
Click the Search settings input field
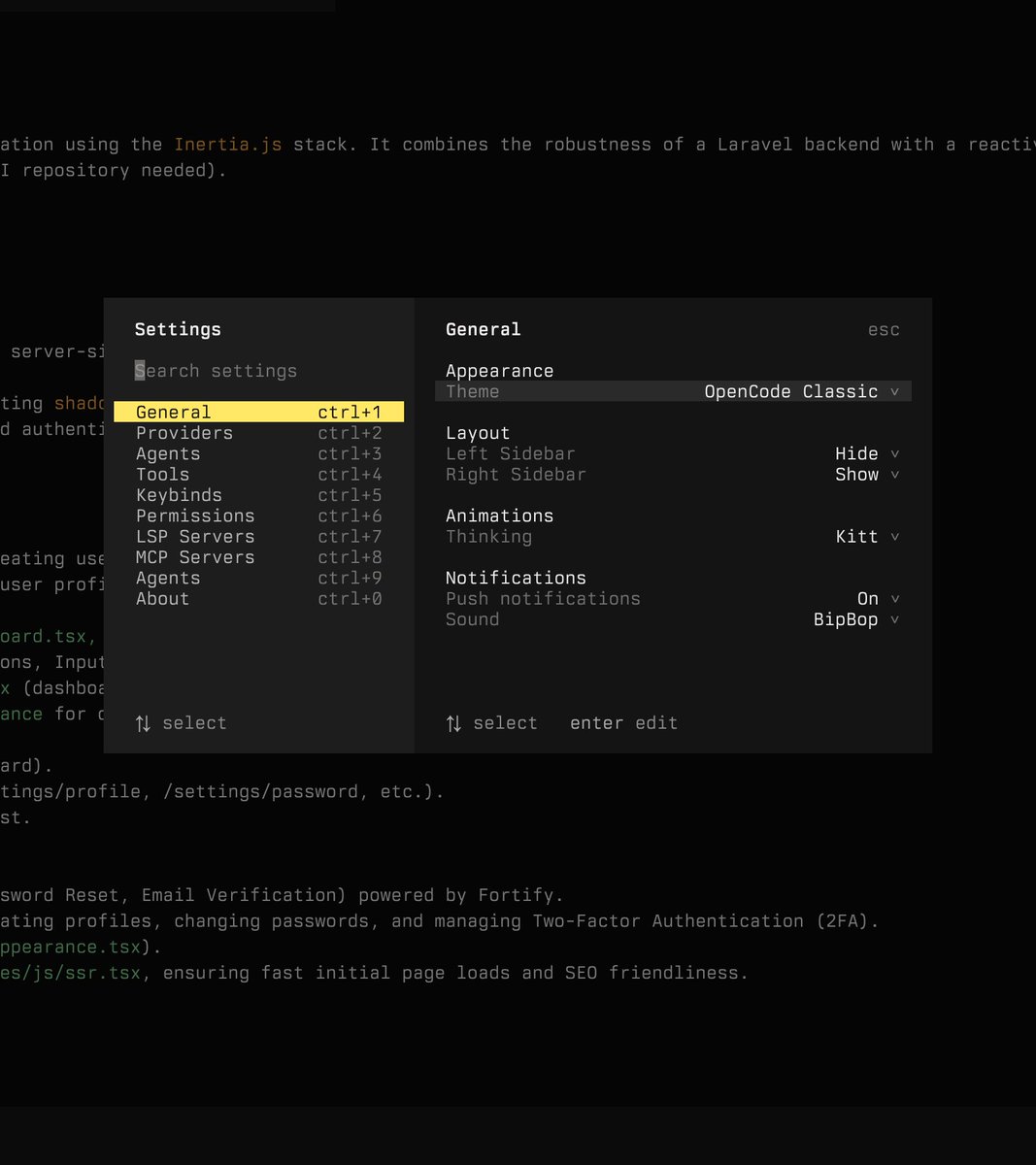coord(216,371)
